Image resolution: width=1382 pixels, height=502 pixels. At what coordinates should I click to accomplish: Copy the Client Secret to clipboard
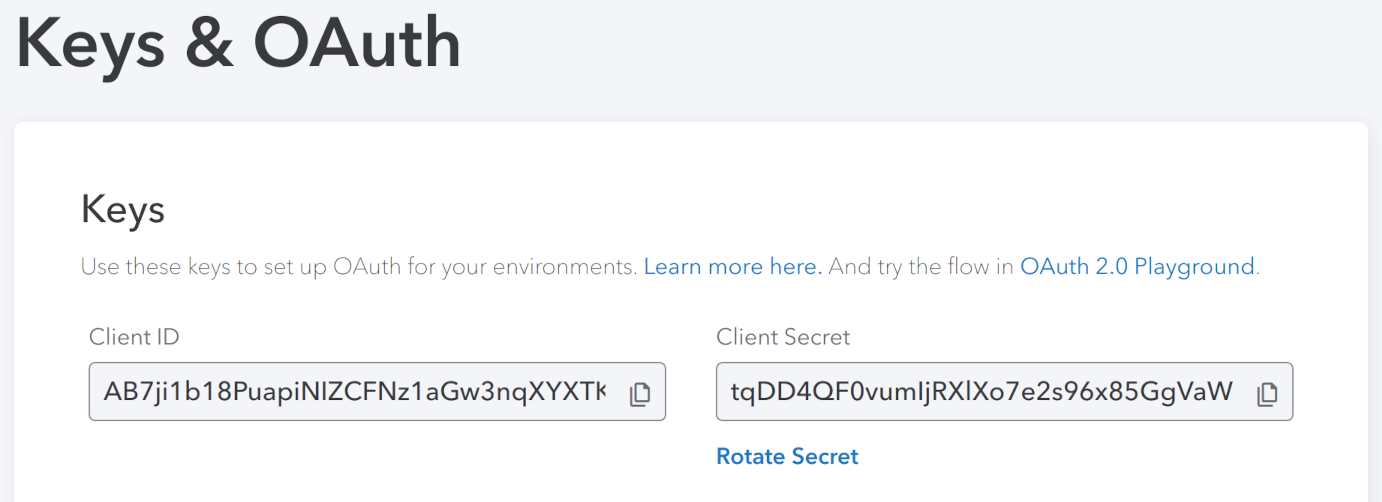pos(1267,394)
